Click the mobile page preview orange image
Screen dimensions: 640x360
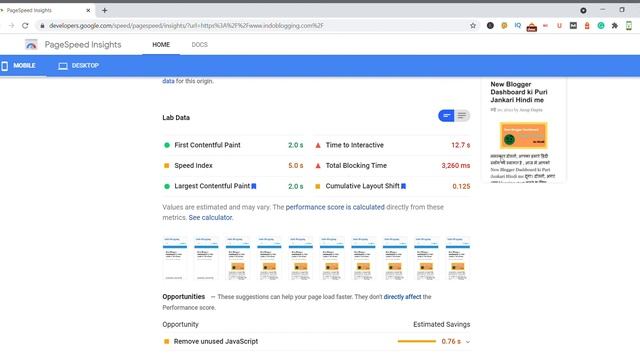[x=523, y=136]
